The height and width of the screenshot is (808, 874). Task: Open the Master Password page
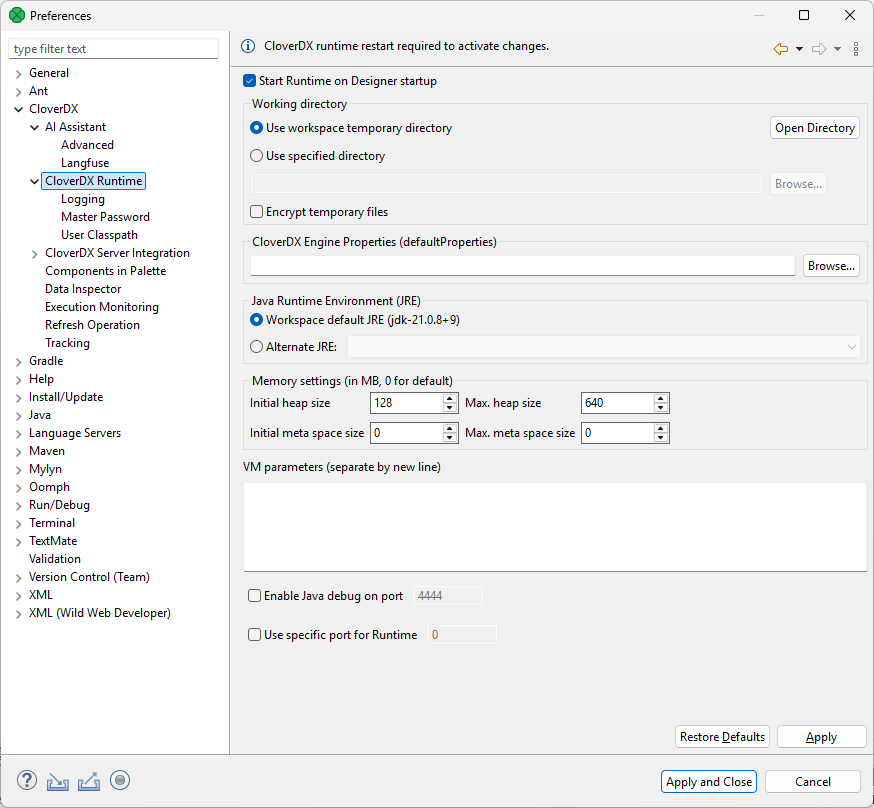[105, 217]
